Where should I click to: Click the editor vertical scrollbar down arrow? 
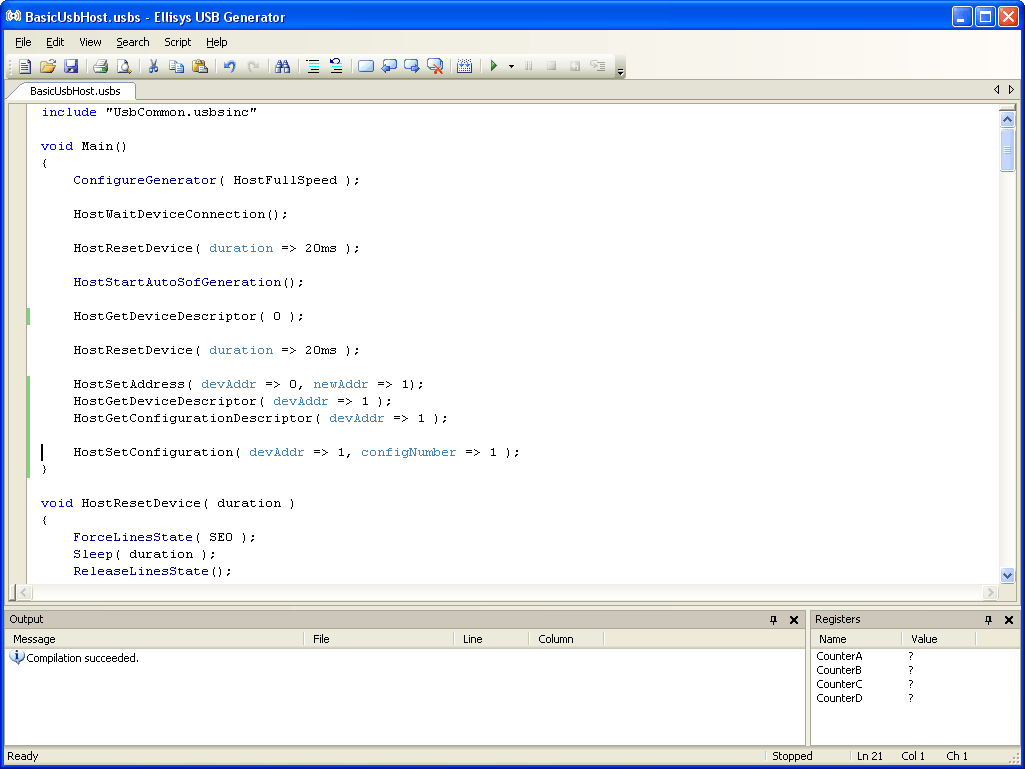(x=1007, y=575)
